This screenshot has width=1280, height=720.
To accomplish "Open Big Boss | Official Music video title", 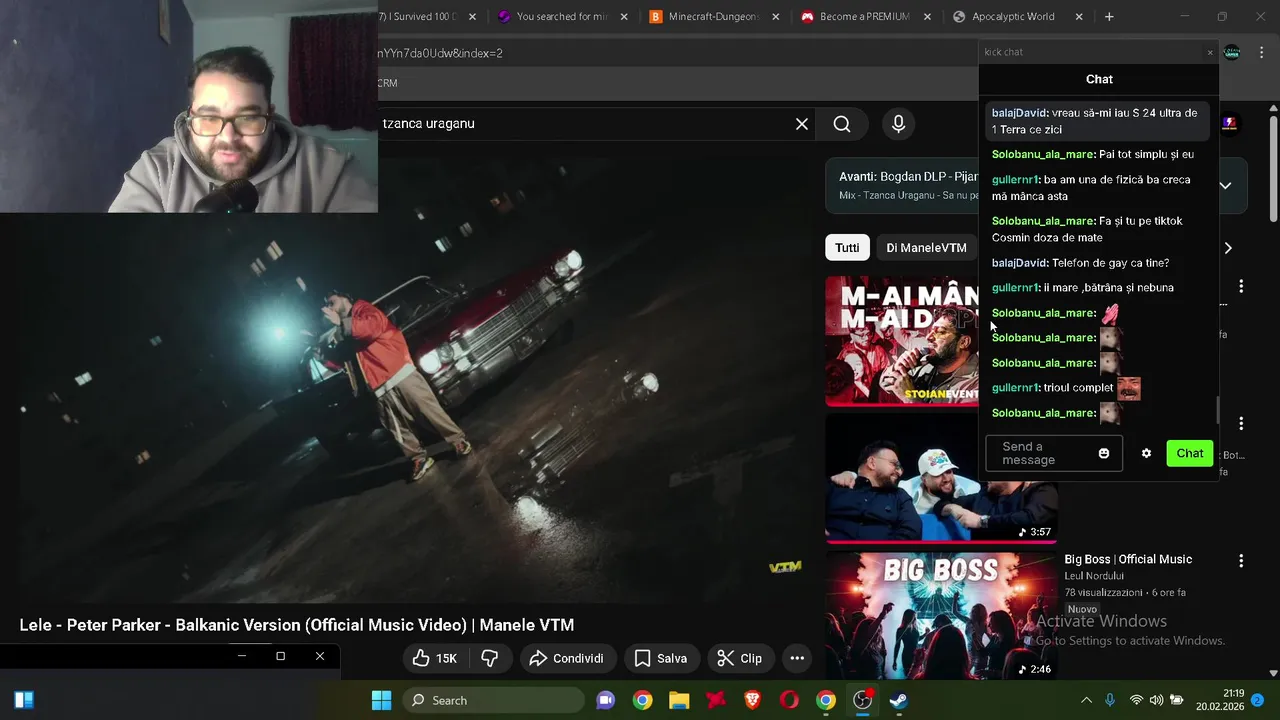I will (1128, 559).
